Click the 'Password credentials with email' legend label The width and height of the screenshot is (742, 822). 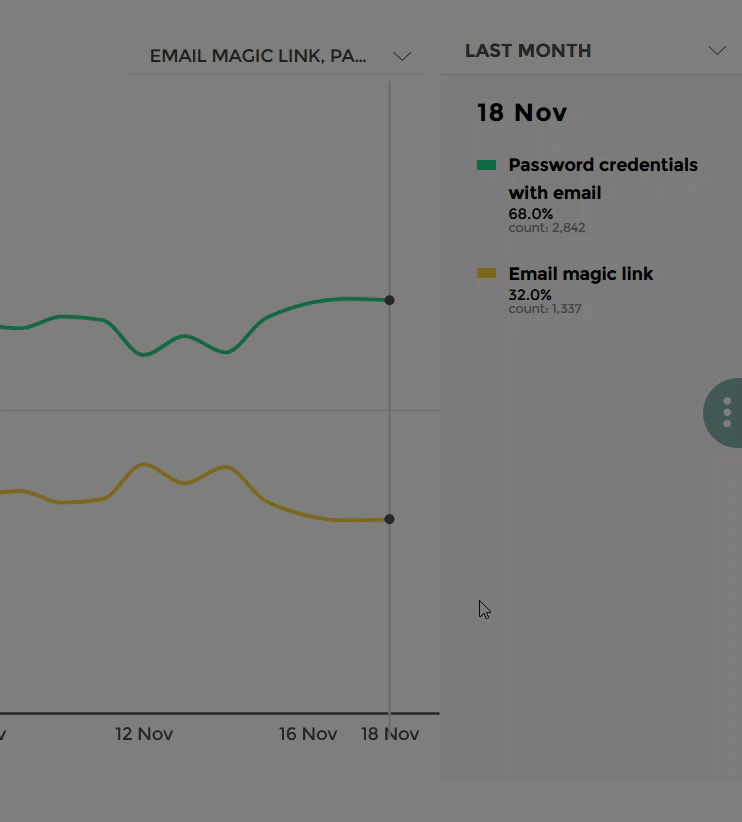click(x=603, y=179)
